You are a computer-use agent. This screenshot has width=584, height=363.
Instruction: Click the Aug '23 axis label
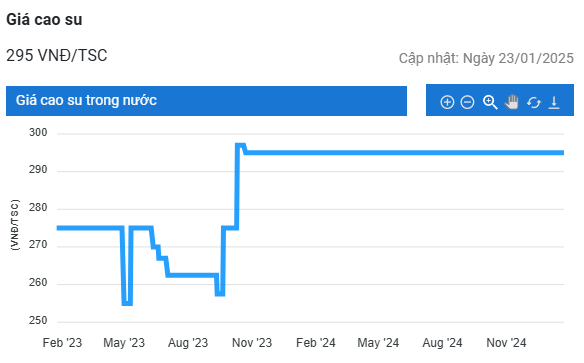188,343
